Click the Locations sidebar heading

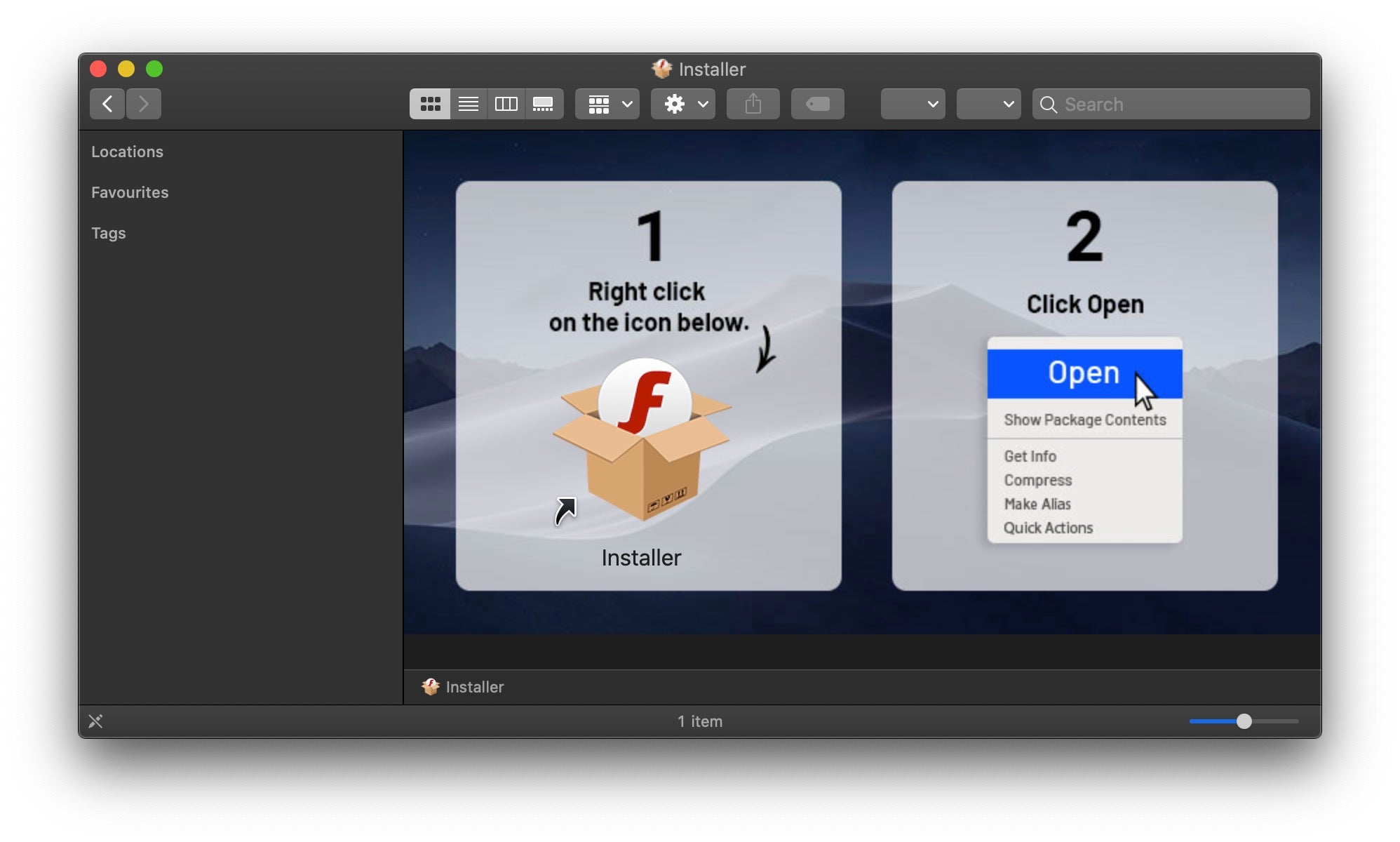(x=127, y=152)
